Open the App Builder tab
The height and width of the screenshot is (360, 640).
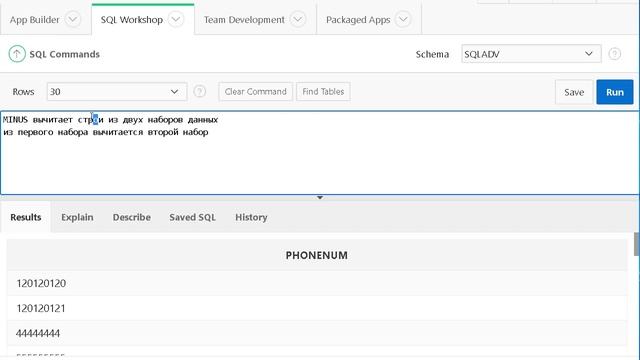pyautogui.click(x=34, y=20)
